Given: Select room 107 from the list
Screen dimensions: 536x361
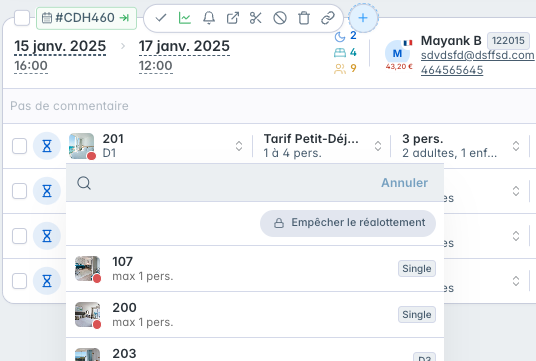Looking at the screenshot, I should tap(255, 269).
